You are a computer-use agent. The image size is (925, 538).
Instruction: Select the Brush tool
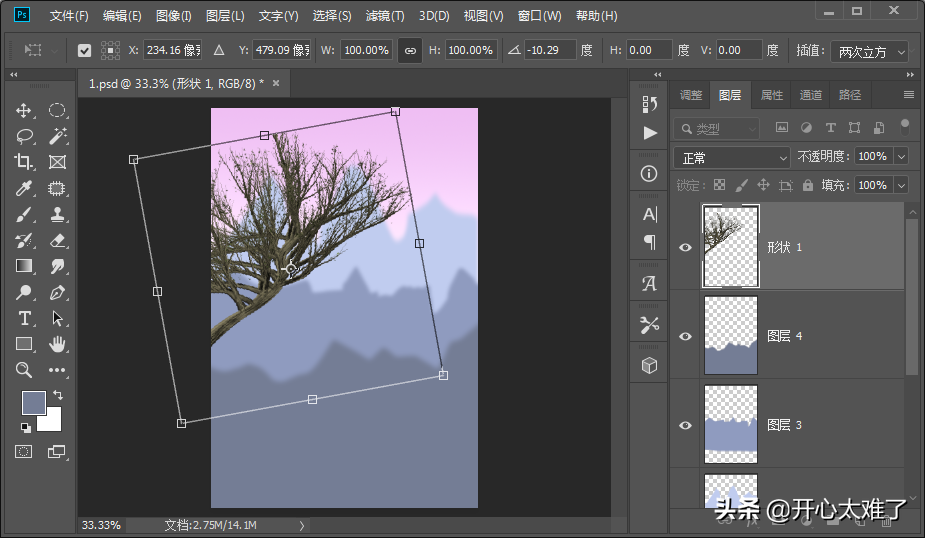pos(24,214)
